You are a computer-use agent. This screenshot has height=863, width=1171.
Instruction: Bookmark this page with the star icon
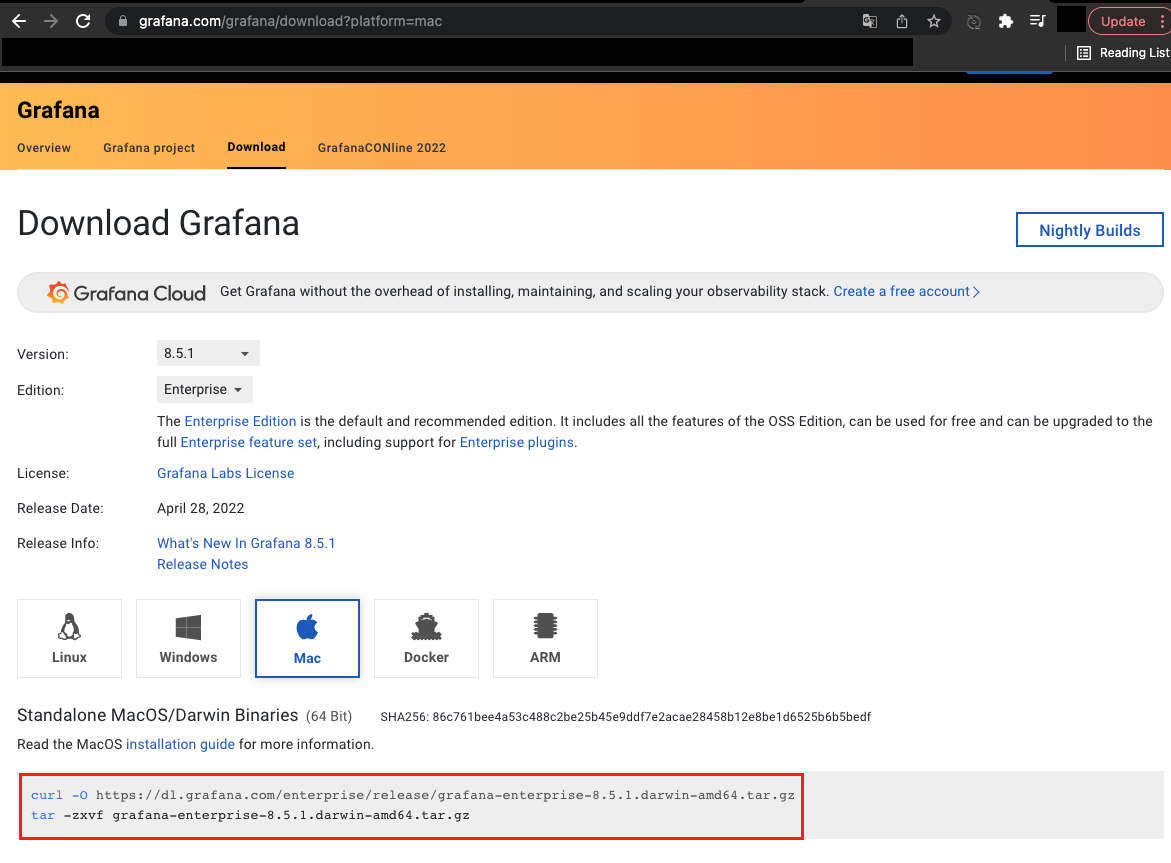coord(934,21)
